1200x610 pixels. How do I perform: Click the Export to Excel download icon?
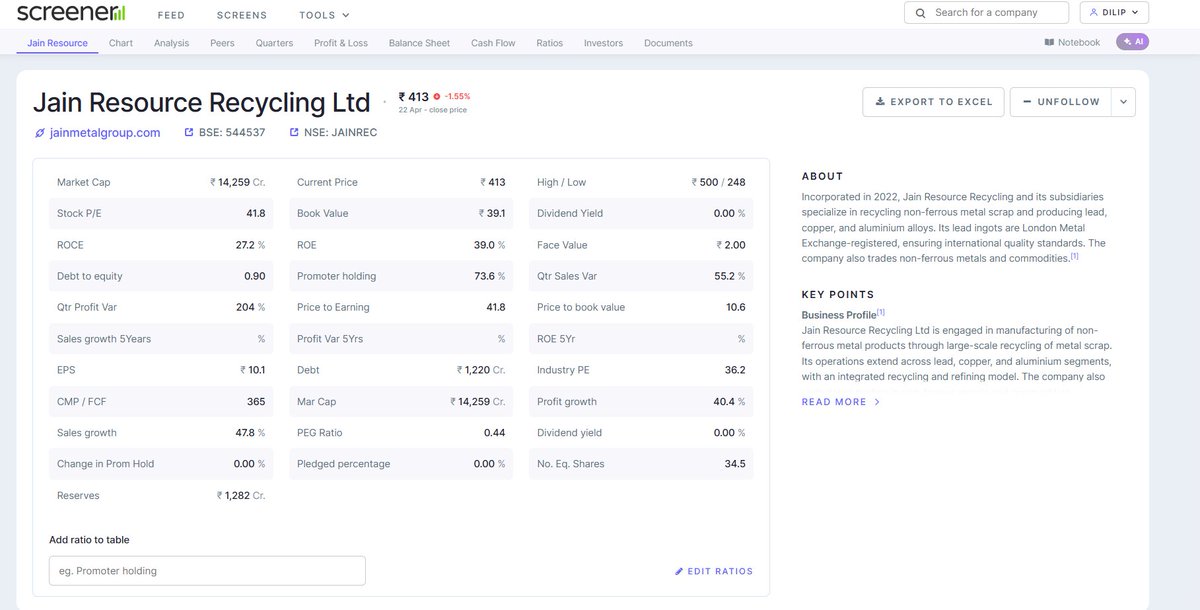(880, 102)
